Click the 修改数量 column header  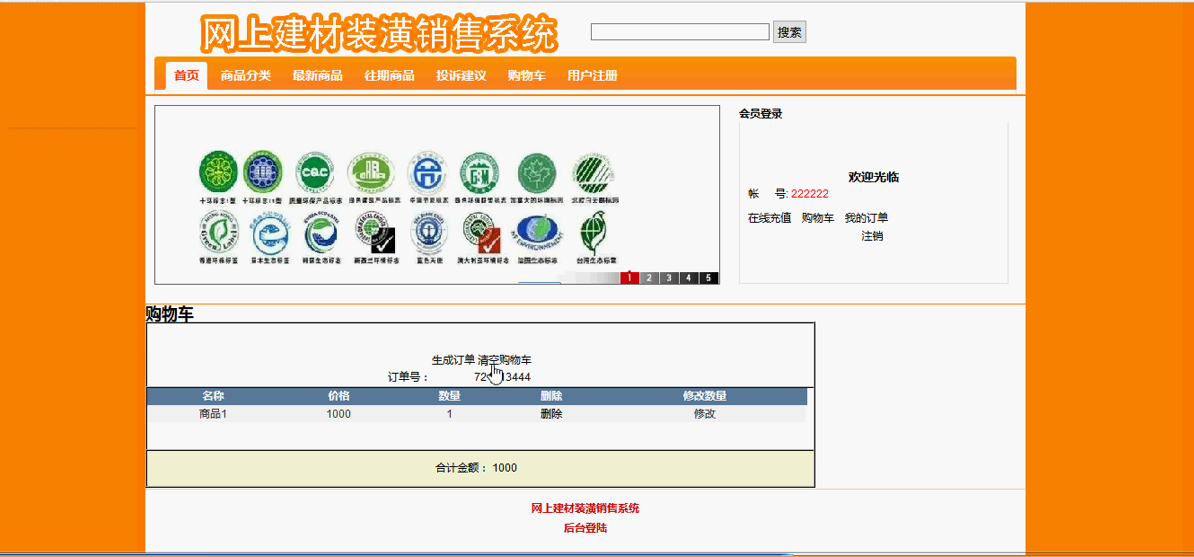[704, 395]
